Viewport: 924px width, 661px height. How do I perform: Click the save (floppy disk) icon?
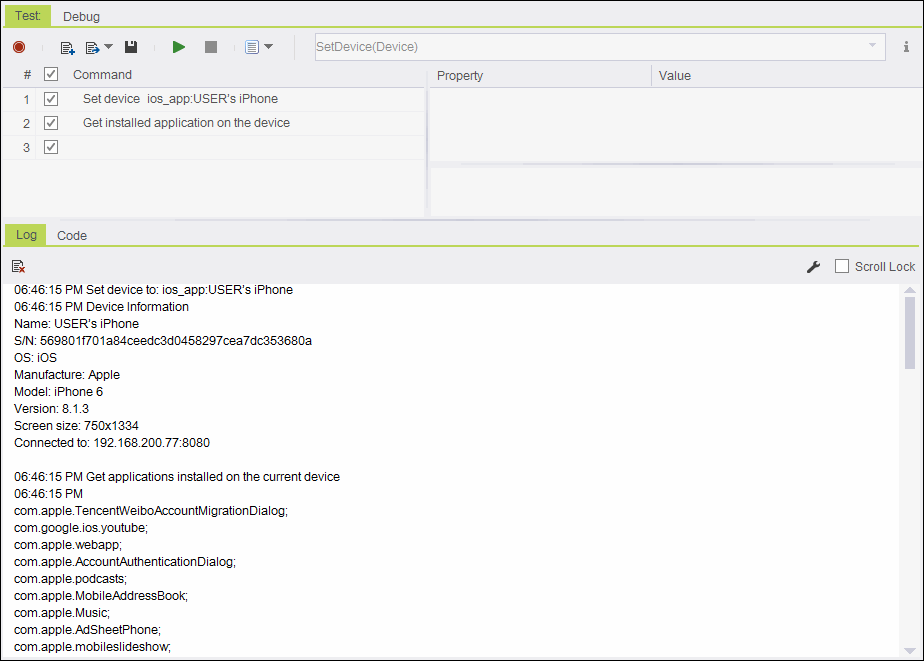(131, 47)
